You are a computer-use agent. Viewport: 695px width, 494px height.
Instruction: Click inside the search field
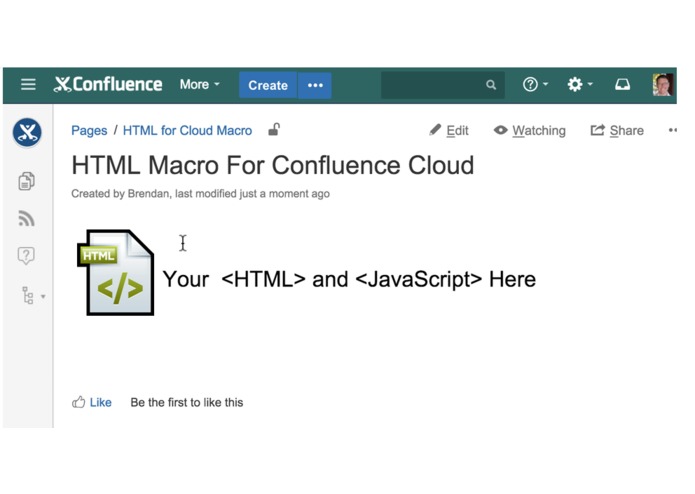coord(442,85)
